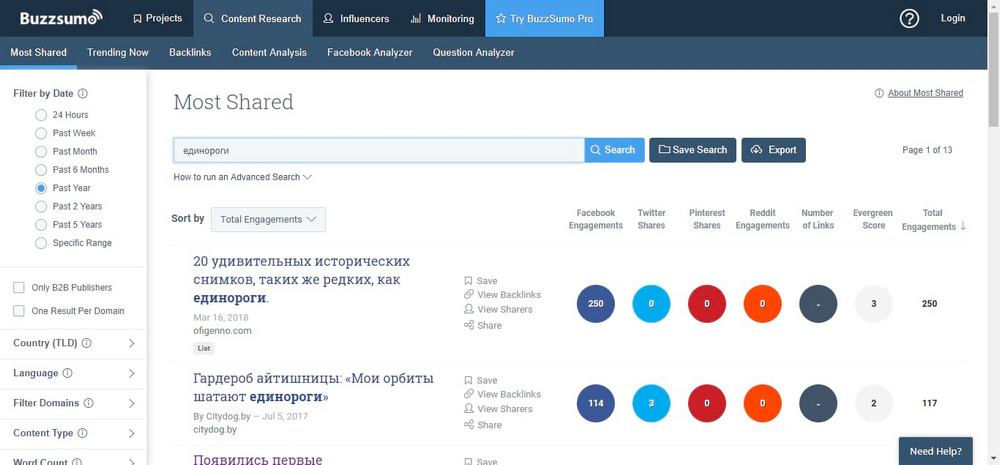This screenshot has height=465, width=1000.
Task: Click Twitter shares circle for ofigenno.com article
Action: coord(651,304)
